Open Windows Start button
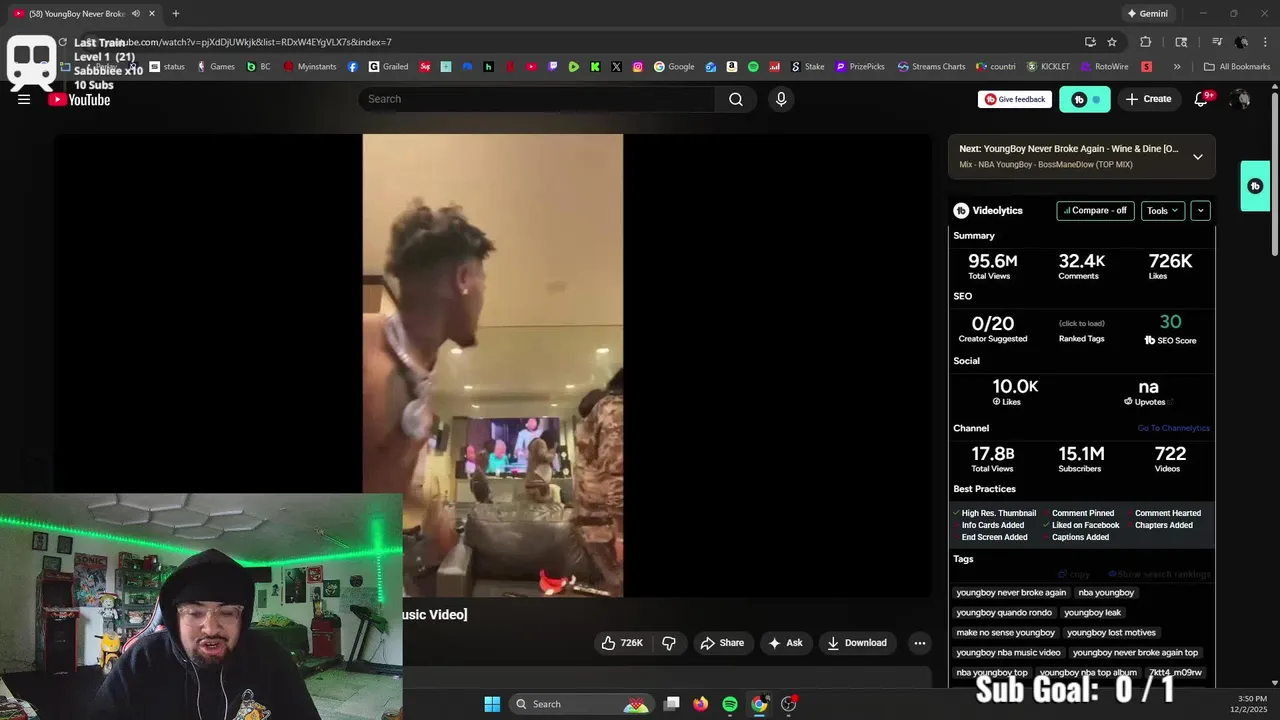The height and width of the screenshot is (720, 1280). (x=492, y=704)
